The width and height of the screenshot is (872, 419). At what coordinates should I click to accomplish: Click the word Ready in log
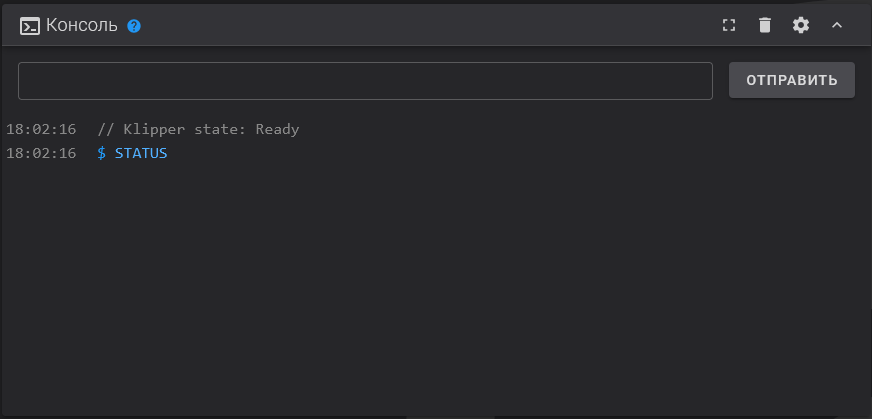pyautogui.click(x=278, y=130)
